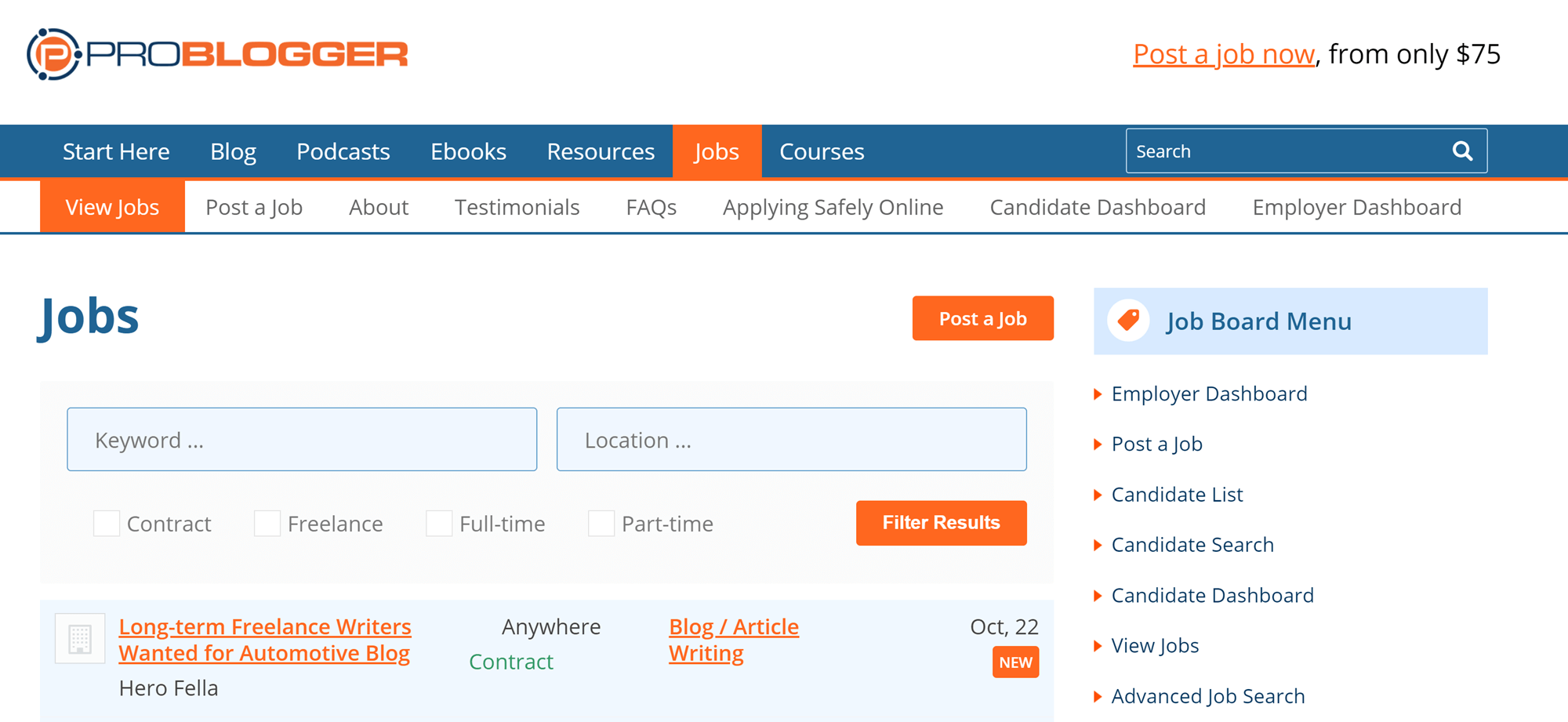Expand the View Jobs menu item in sidebar
1568x722 pixels.
coord(1155,646)
